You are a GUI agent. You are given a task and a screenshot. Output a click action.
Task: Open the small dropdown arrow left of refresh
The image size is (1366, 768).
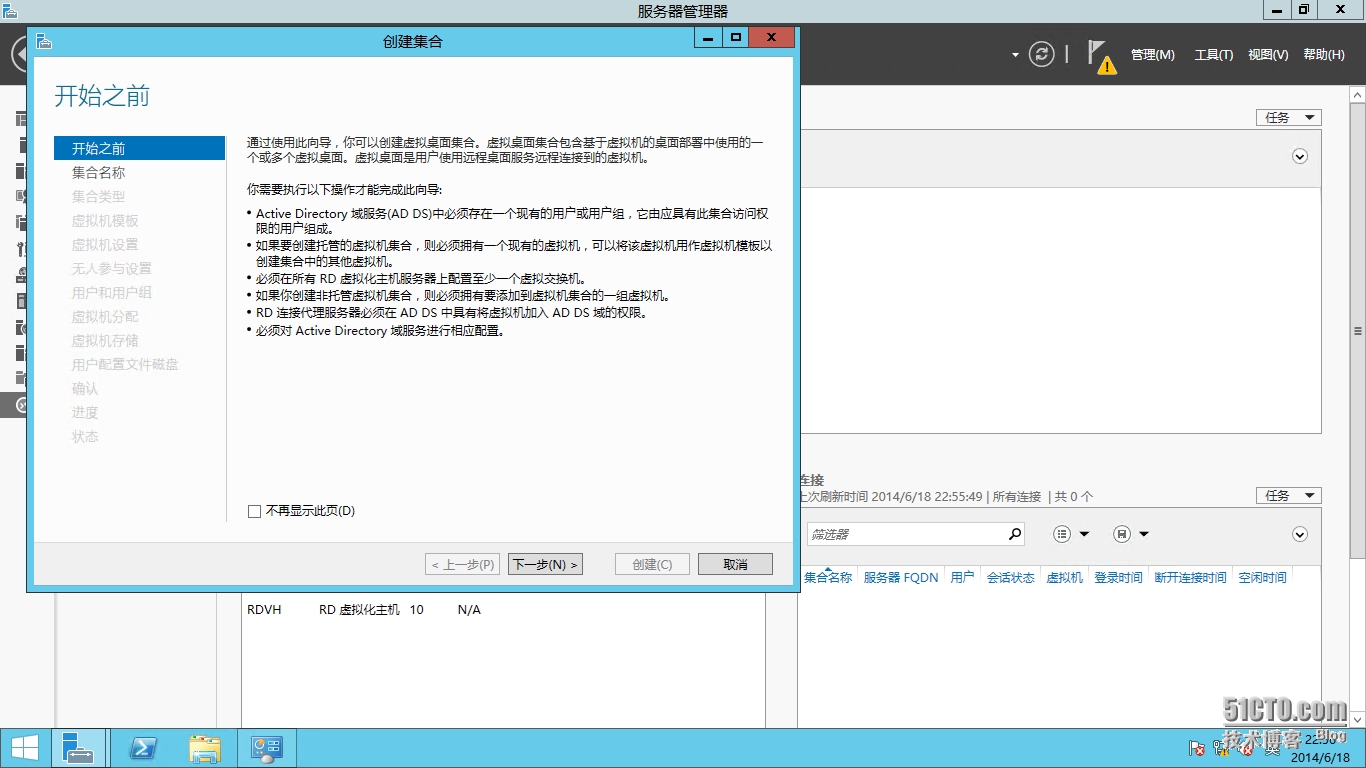coord(1015,55)
